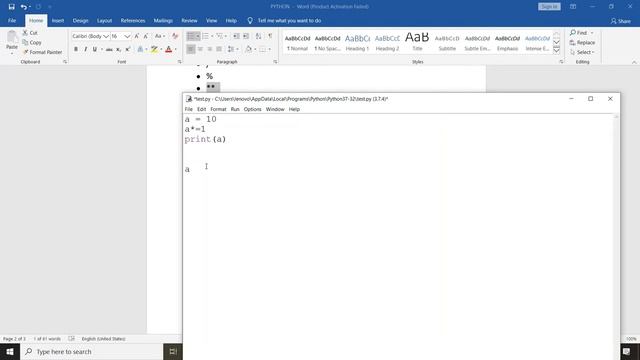
Task: Switch to the Review tab
Action: pyautogui.click(x=189, y=20)
